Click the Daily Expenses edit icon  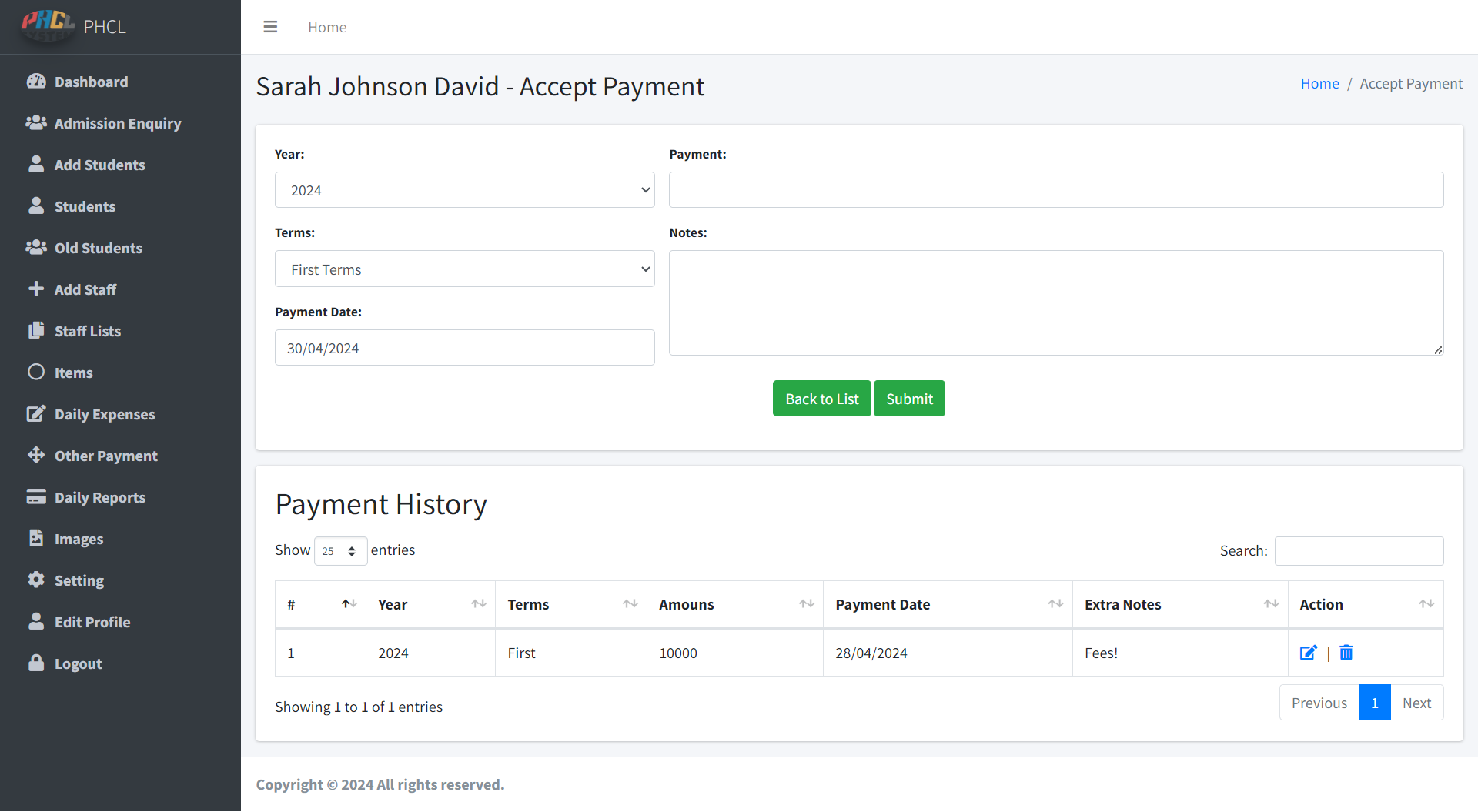click(36, 414)
